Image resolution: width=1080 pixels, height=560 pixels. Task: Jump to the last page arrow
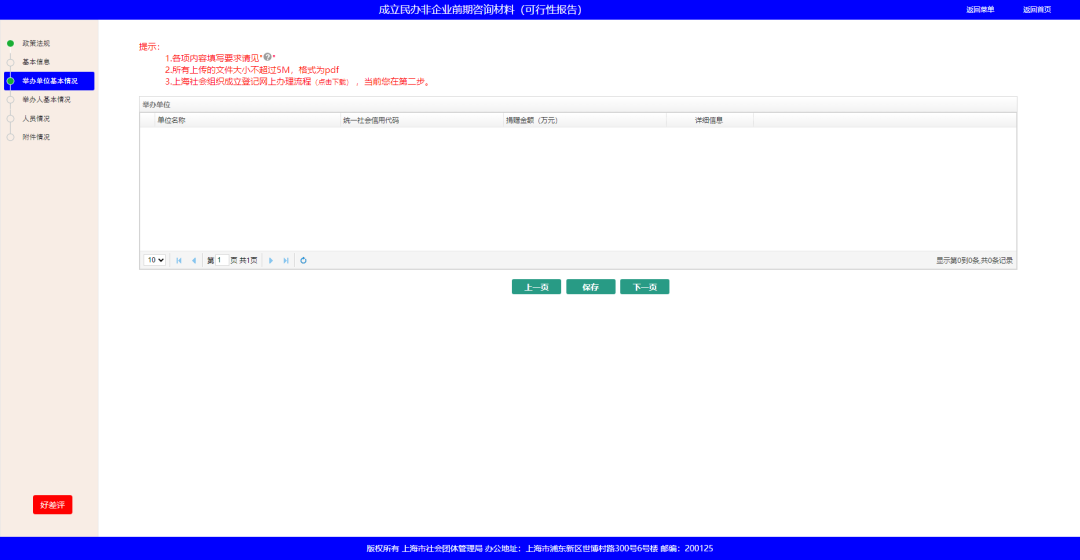pos(286,260)
